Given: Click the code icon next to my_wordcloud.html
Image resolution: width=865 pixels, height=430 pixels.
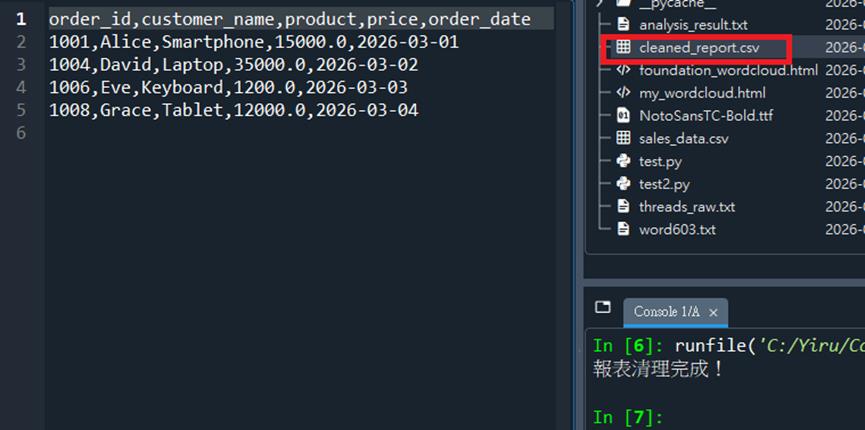Looking at the screenshot, I should click(x=623, y=93).
